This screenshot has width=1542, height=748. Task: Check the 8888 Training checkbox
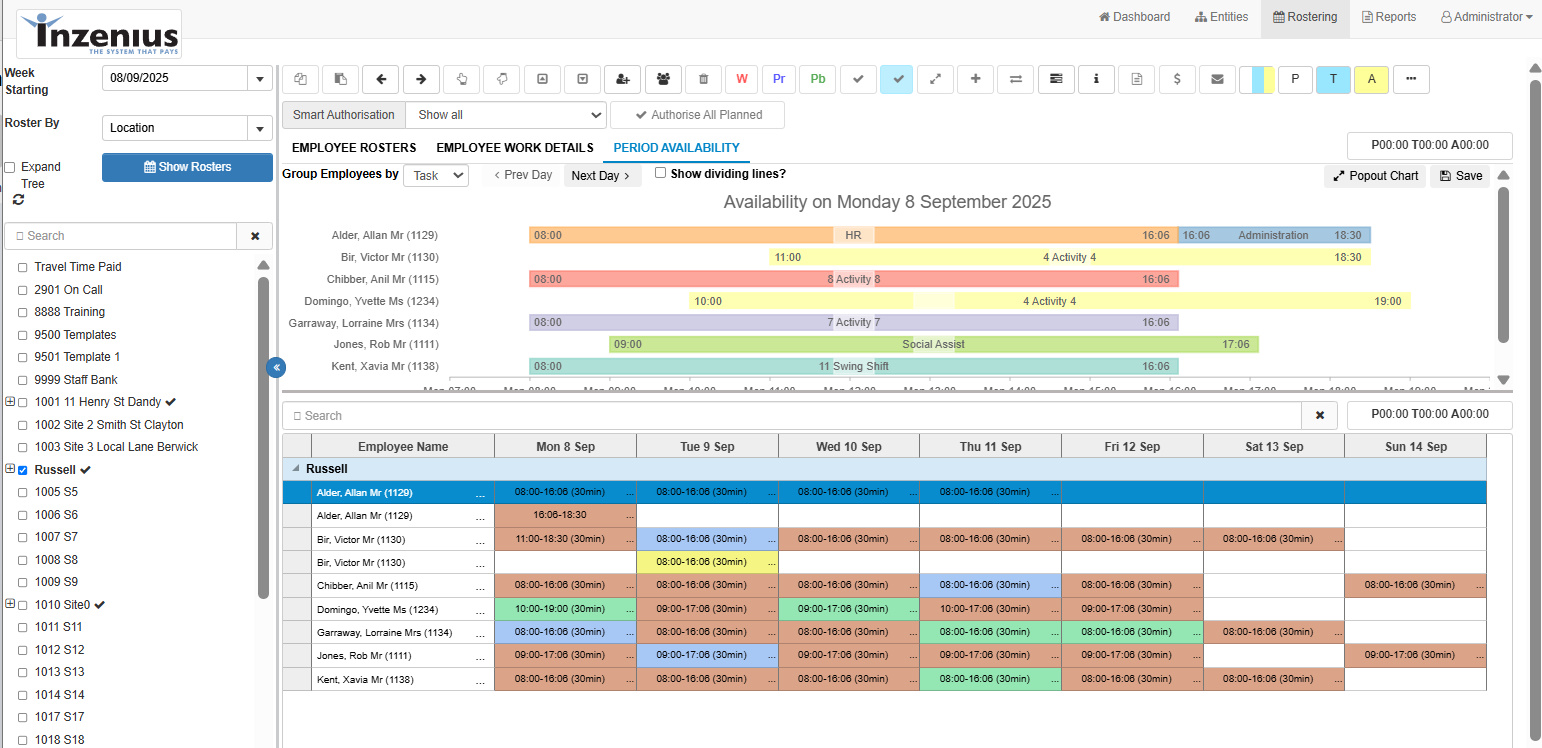(22, 312)
